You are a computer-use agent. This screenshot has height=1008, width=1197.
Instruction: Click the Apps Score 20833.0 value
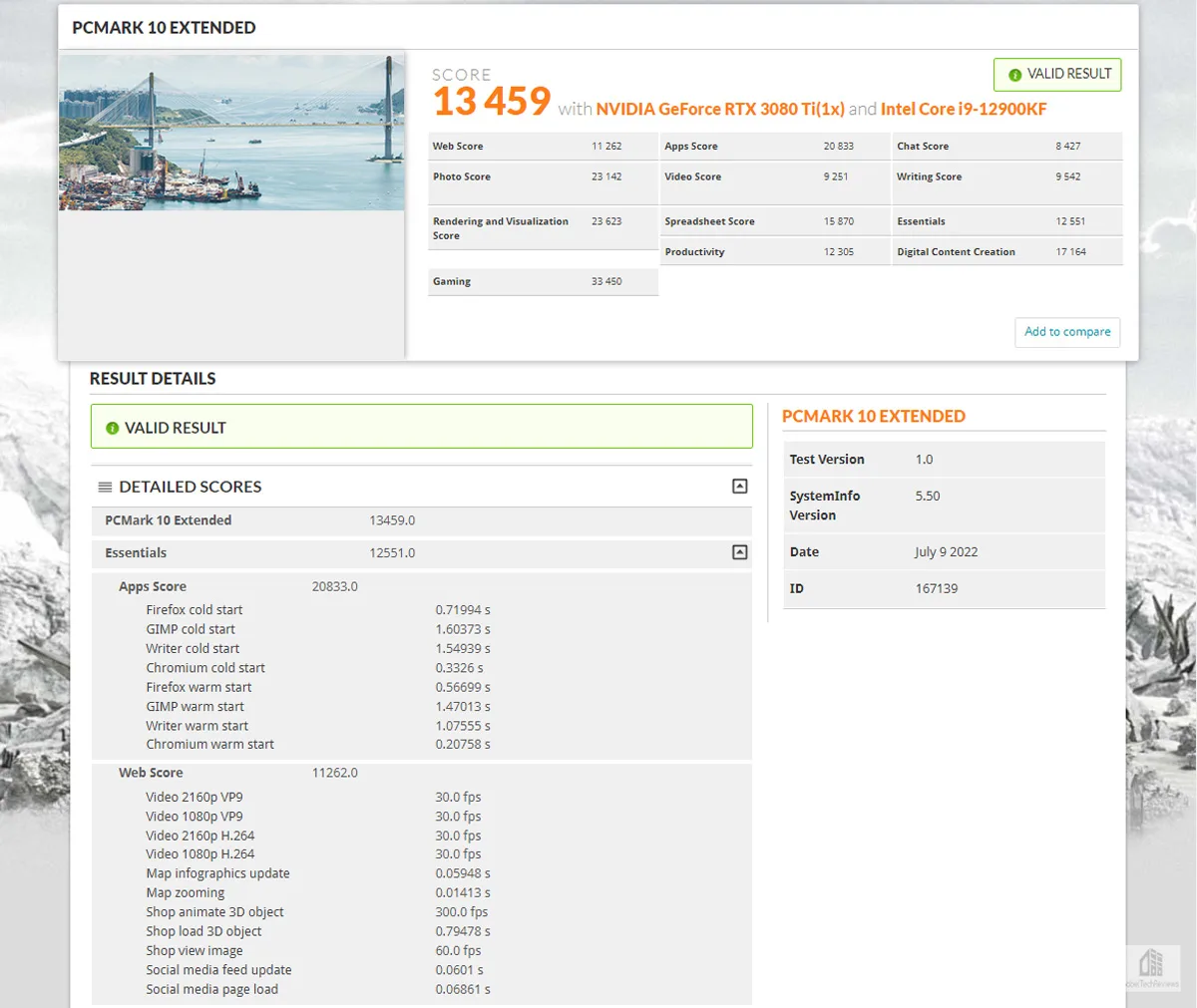tap(335, 587)
